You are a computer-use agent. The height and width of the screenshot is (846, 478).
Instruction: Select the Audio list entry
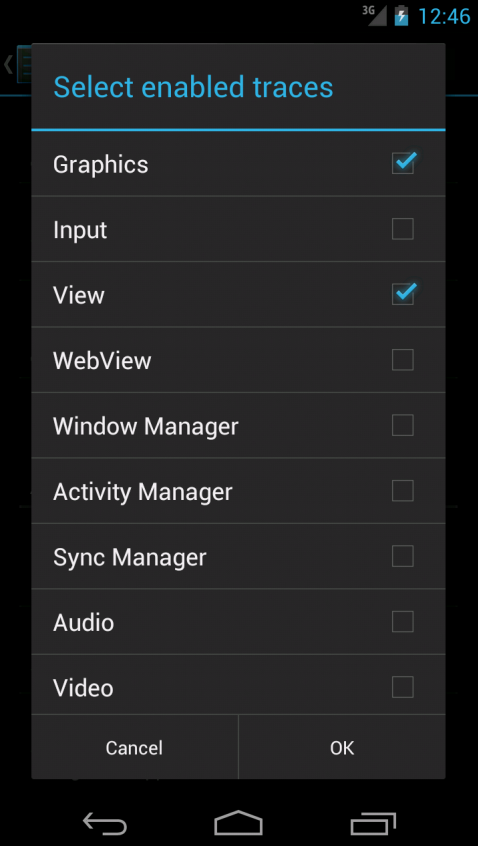click(x=238, y=622)
